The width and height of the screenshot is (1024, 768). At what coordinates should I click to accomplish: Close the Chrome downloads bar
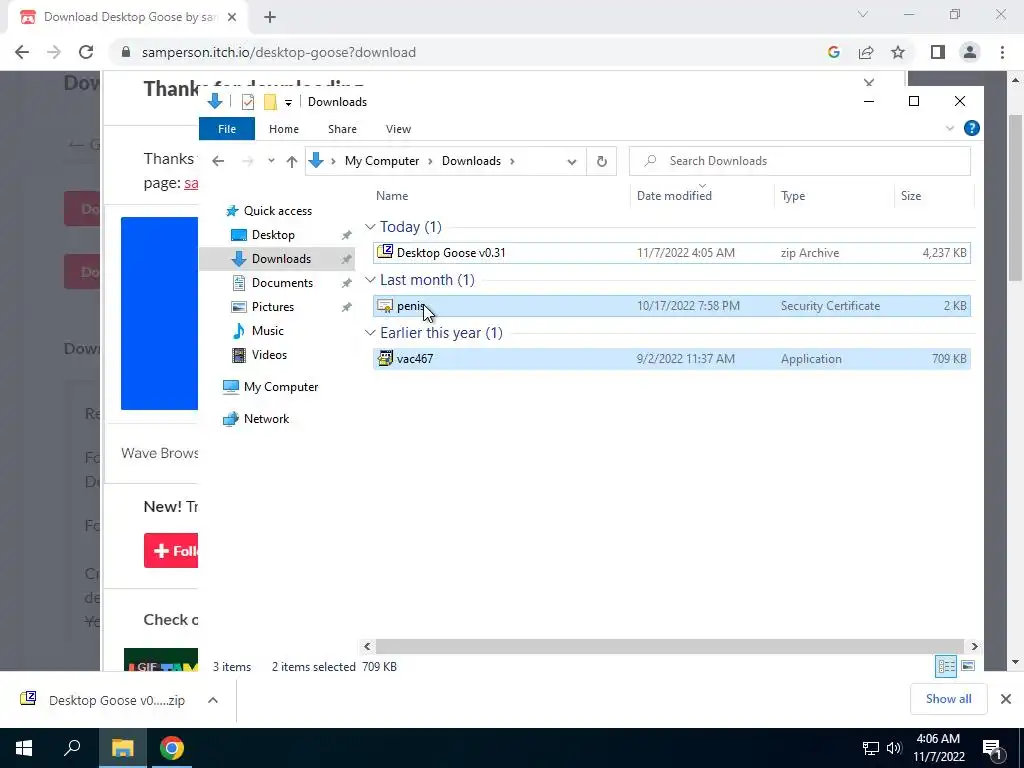[1006, 699]
